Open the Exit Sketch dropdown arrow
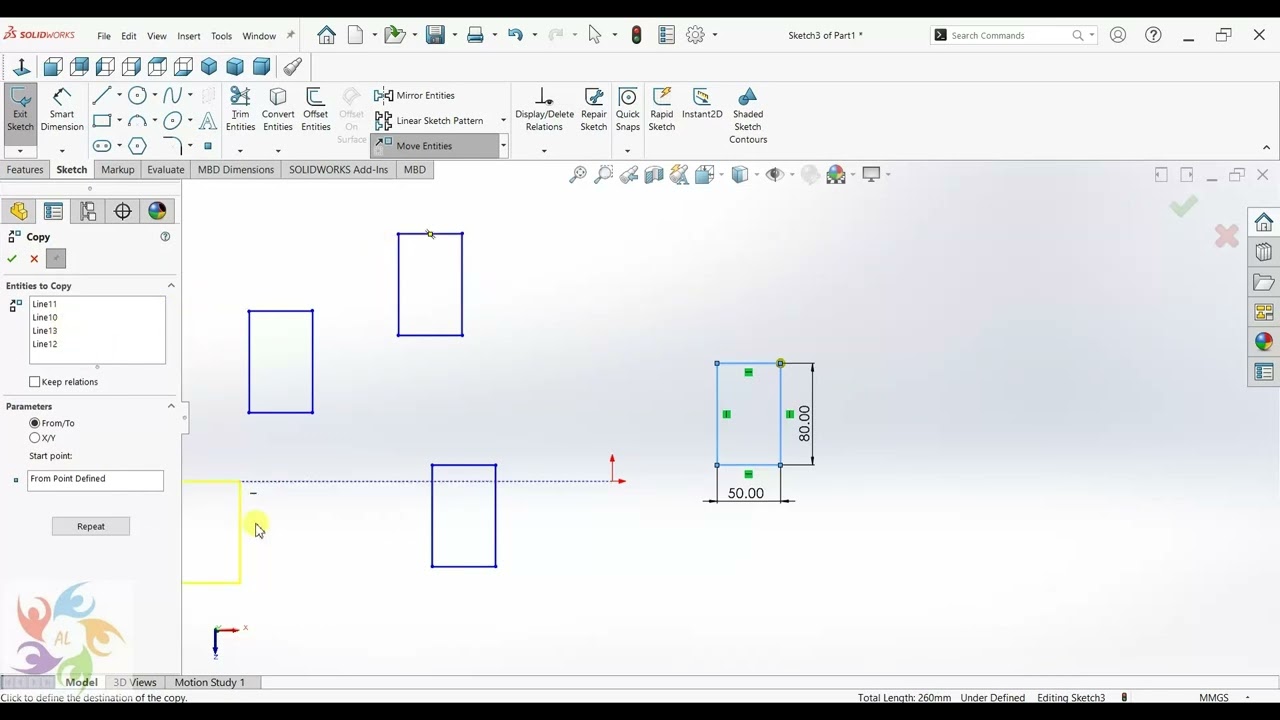The height and width of the screenshot is (720, 1280). click(20, 151)
